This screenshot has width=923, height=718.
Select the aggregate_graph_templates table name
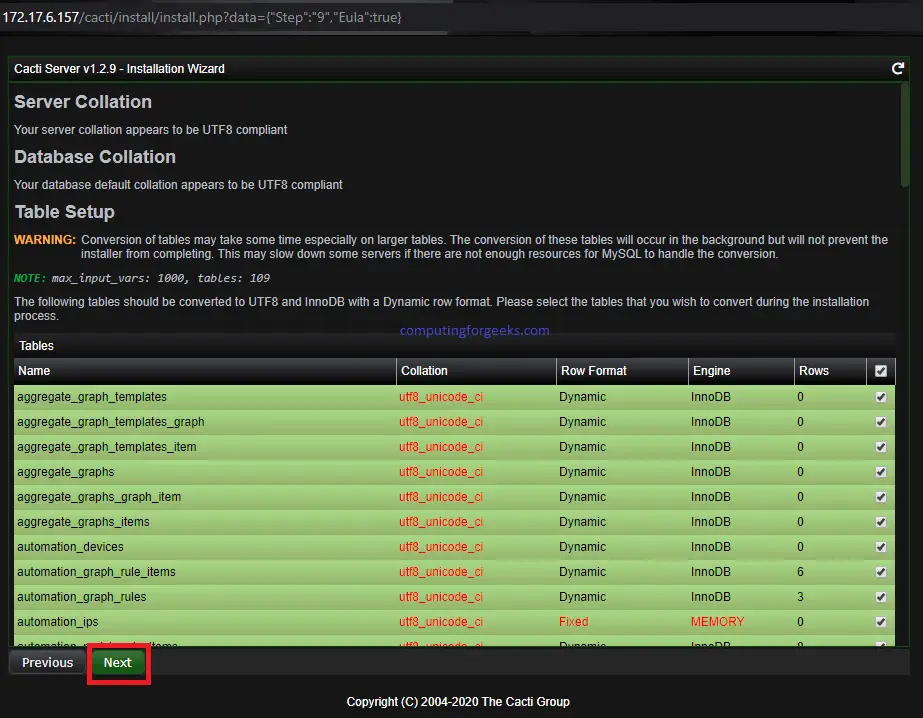pos(92,397)
